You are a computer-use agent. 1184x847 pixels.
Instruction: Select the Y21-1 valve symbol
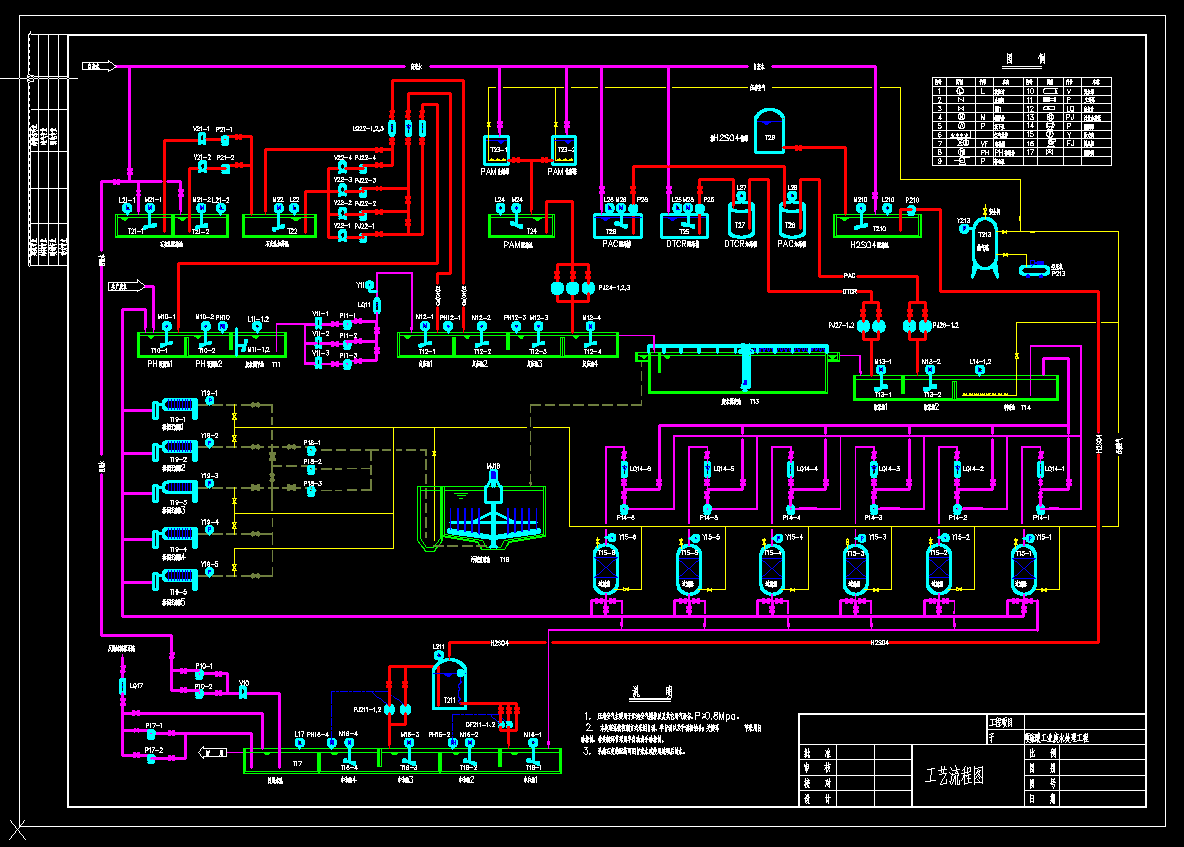pos(202,140)
